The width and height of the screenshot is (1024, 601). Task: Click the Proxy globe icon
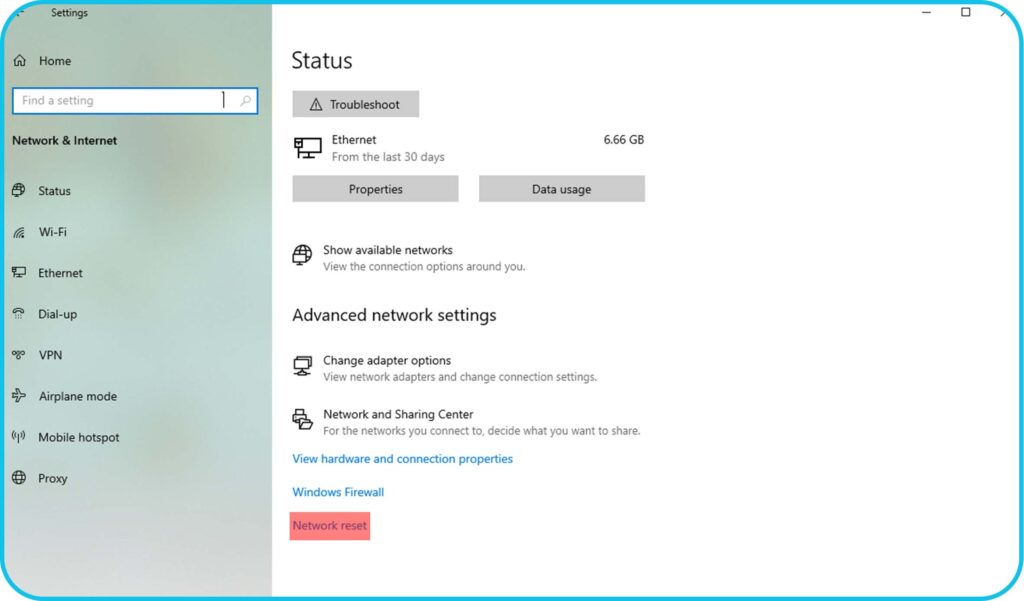(19, 478)
